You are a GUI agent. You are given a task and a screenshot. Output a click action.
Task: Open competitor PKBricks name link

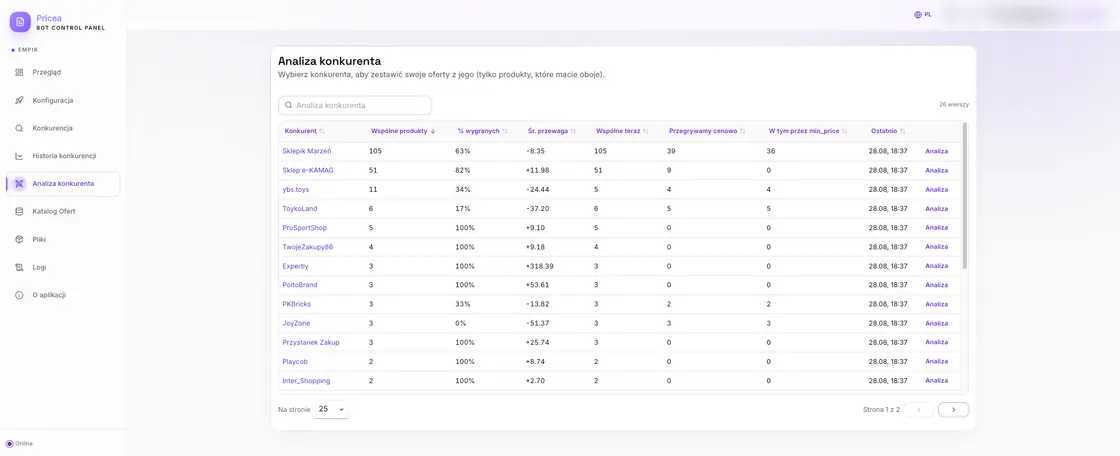[296, 304]
